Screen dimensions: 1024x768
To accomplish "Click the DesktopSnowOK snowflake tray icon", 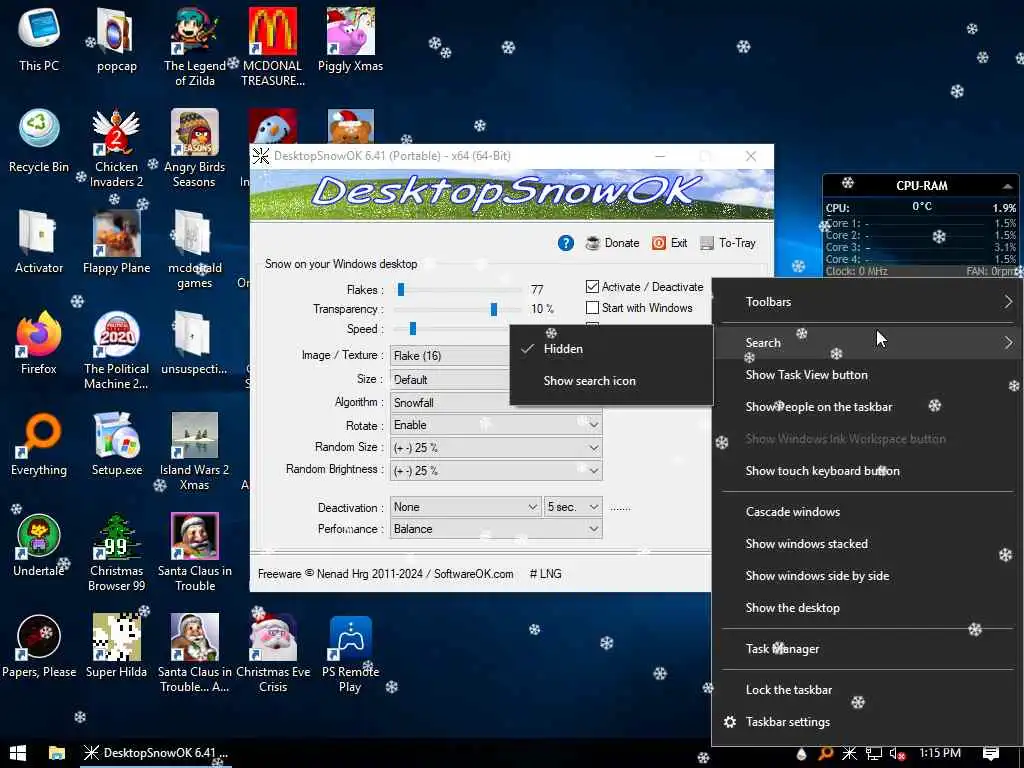I will (849, 754).
